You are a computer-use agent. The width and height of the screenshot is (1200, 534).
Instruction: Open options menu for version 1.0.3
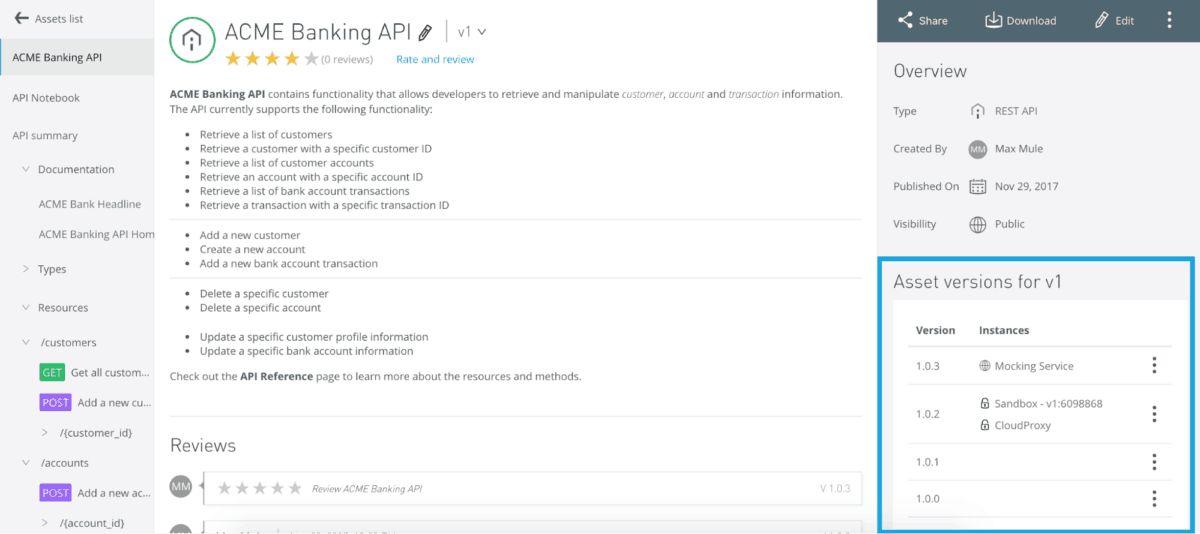click(x=1154, y=366)
